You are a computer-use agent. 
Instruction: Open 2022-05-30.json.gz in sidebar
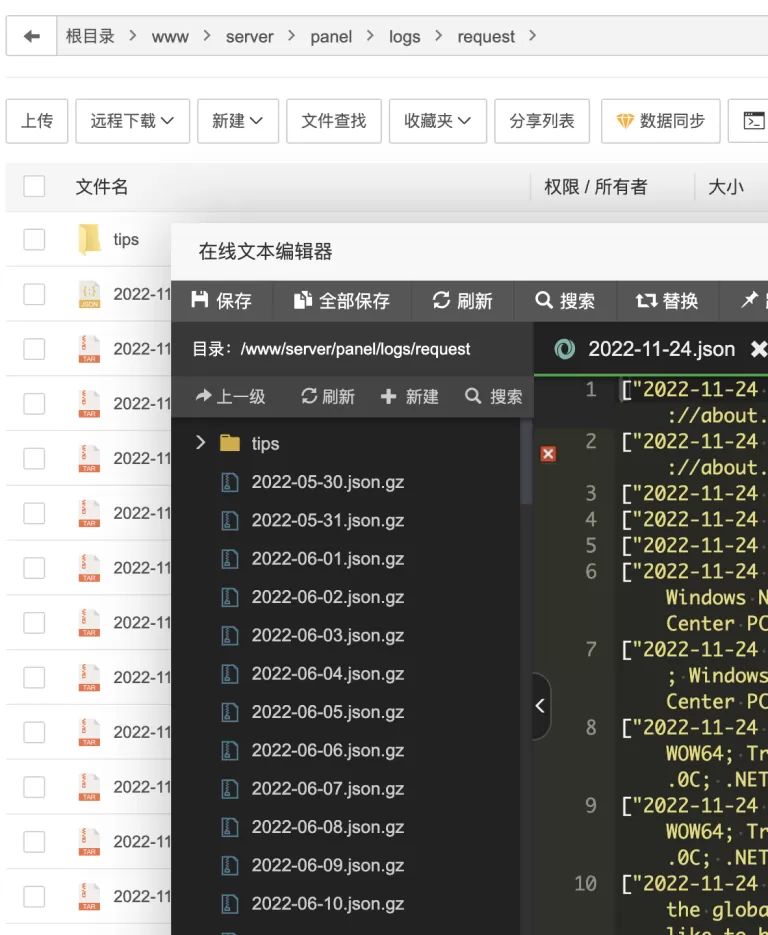pos(328,482)
